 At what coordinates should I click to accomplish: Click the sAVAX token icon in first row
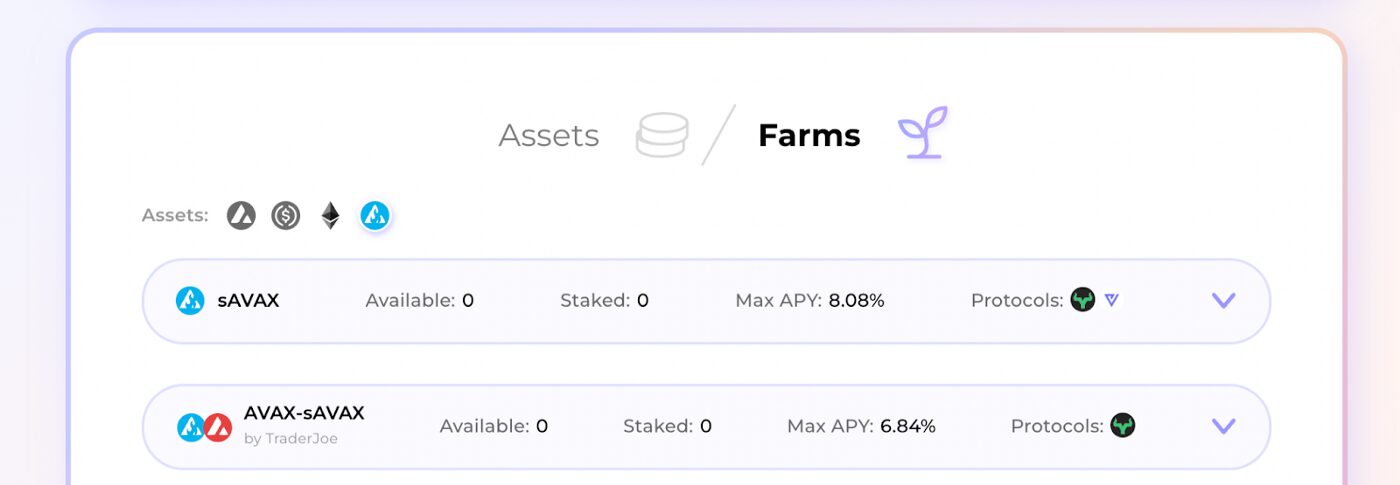190,300
